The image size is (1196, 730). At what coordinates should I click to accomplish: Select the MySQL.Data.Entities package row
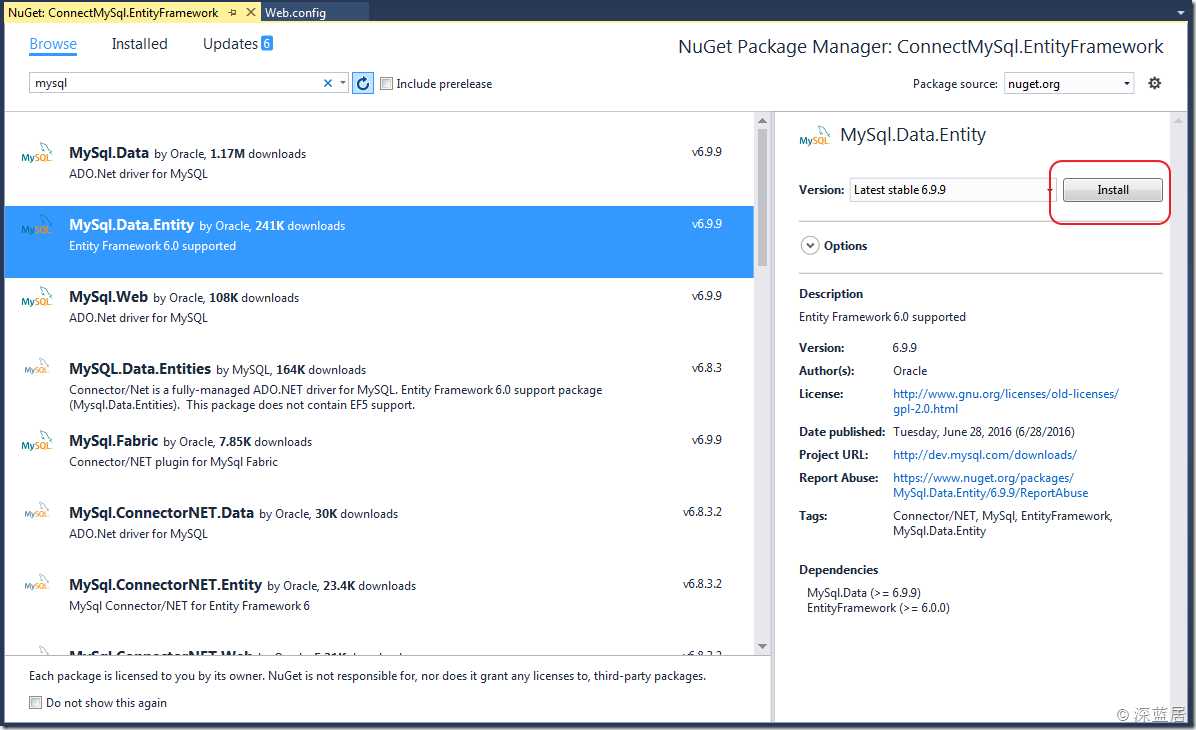pyautogui.click(x=379, y=385)
